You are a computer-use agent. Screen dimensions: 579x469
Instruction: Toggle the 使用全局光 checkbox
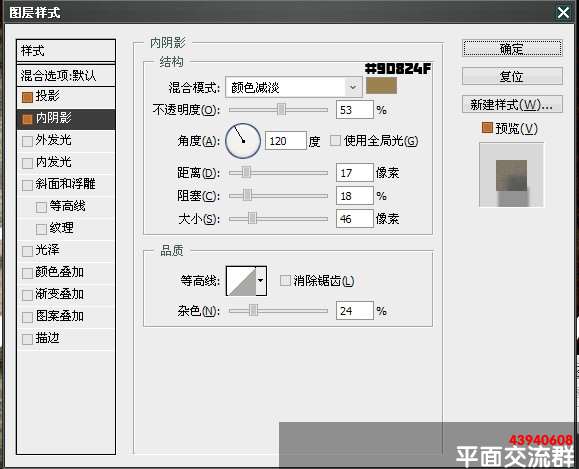click(335, 141)
